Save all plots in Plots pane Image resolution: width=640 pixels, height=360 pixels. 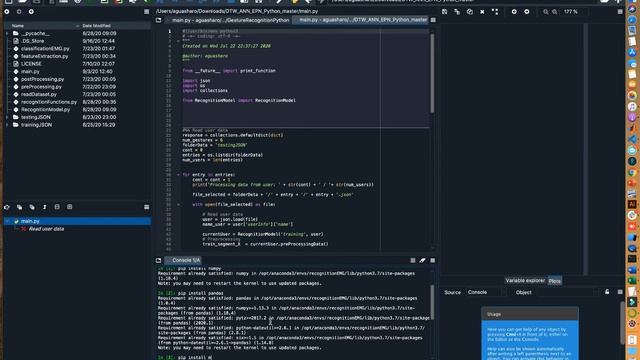pos(457,12)
